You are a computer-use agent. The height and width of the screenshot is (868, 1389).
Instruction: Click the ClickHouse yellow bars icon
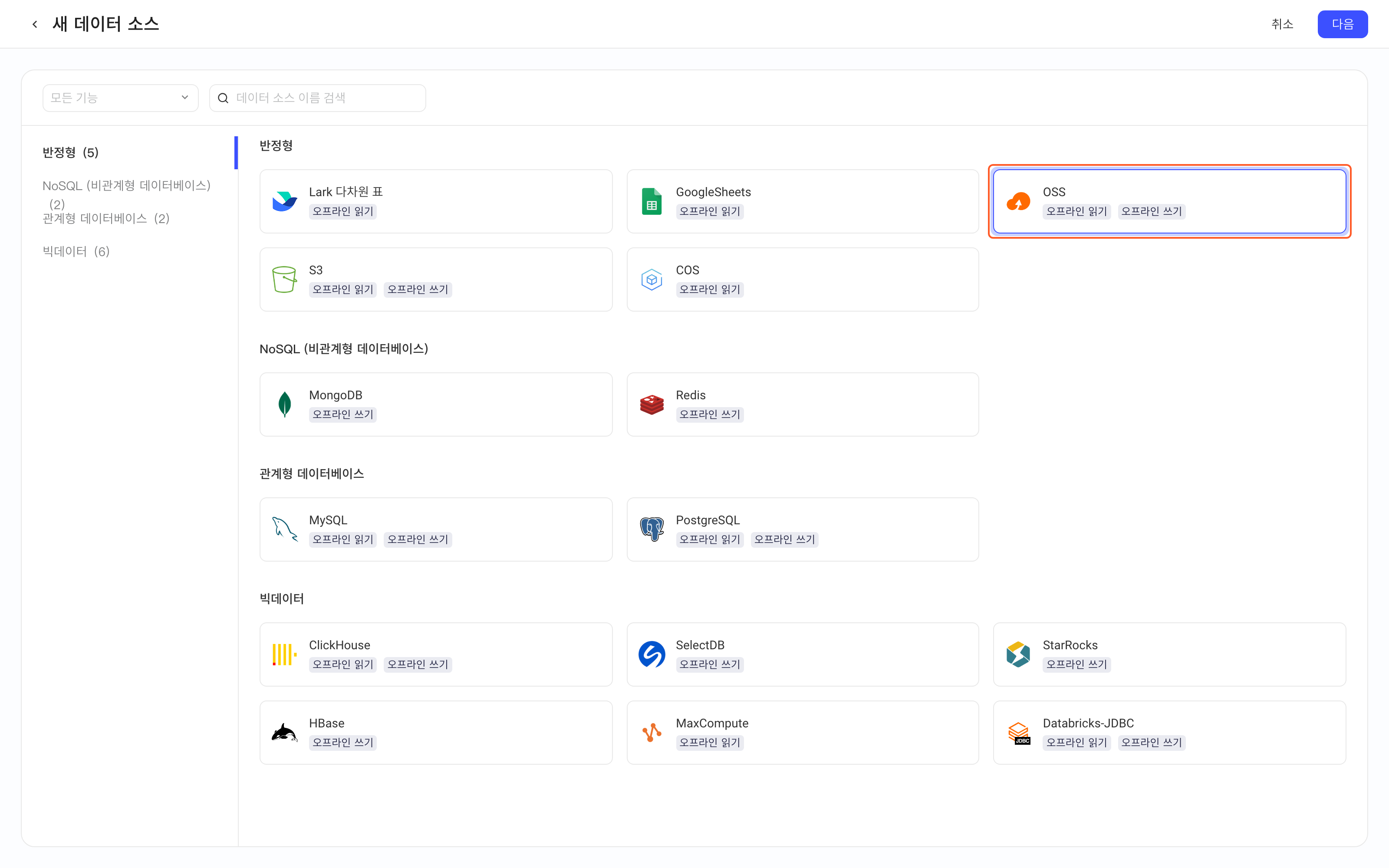pos(285,654)
